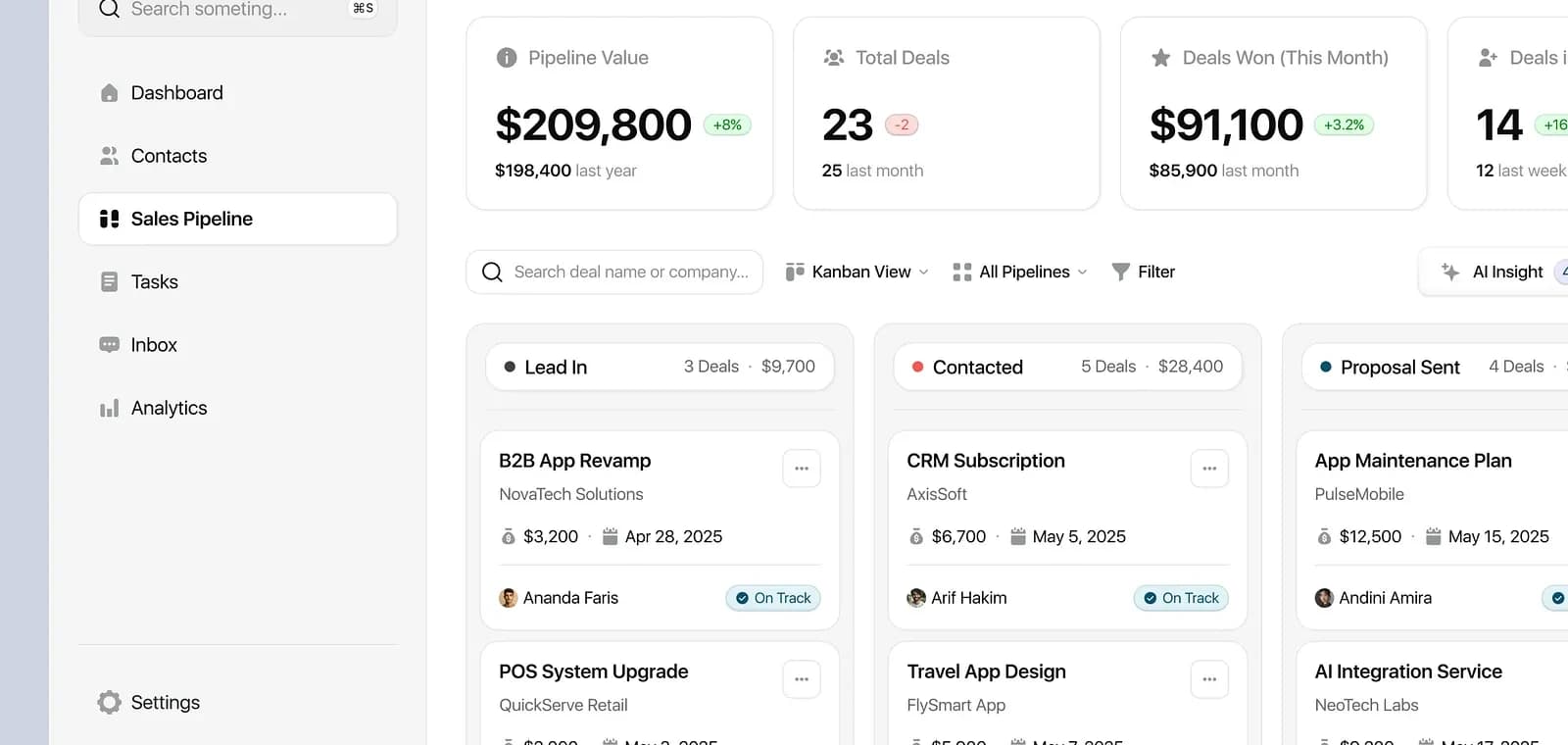Click the Tasks document icon
The image size is (1568, 745).
pos(110,282)
